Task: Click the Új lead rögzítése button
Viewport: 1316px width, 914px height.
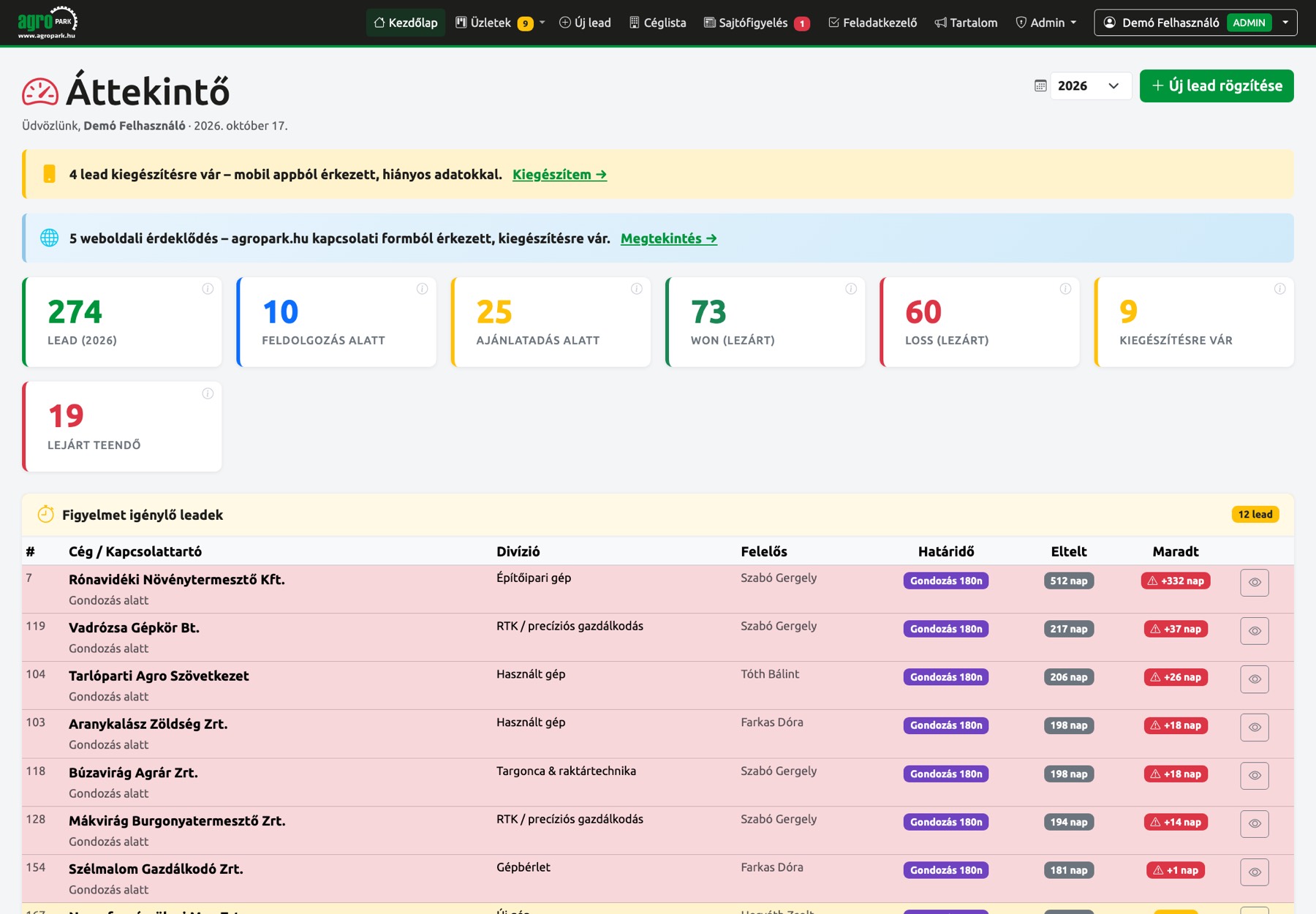Action: coord(1217,86)
